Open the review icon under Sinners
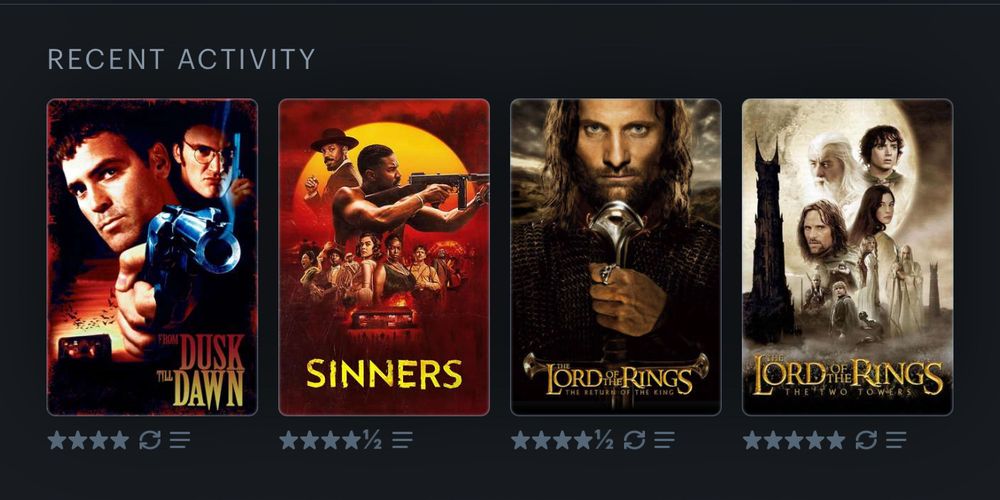 click(402, 440)
